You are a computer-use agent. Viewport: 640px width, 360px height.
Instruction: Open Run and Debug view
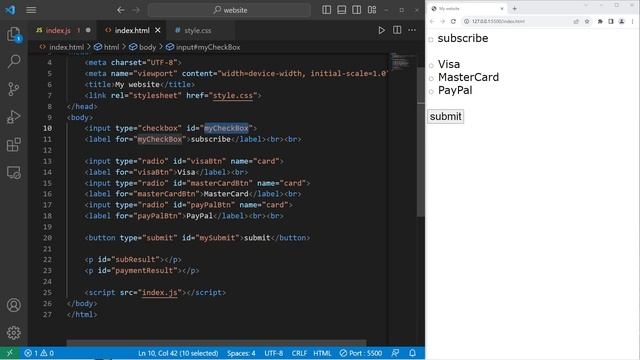pos(13,117)
